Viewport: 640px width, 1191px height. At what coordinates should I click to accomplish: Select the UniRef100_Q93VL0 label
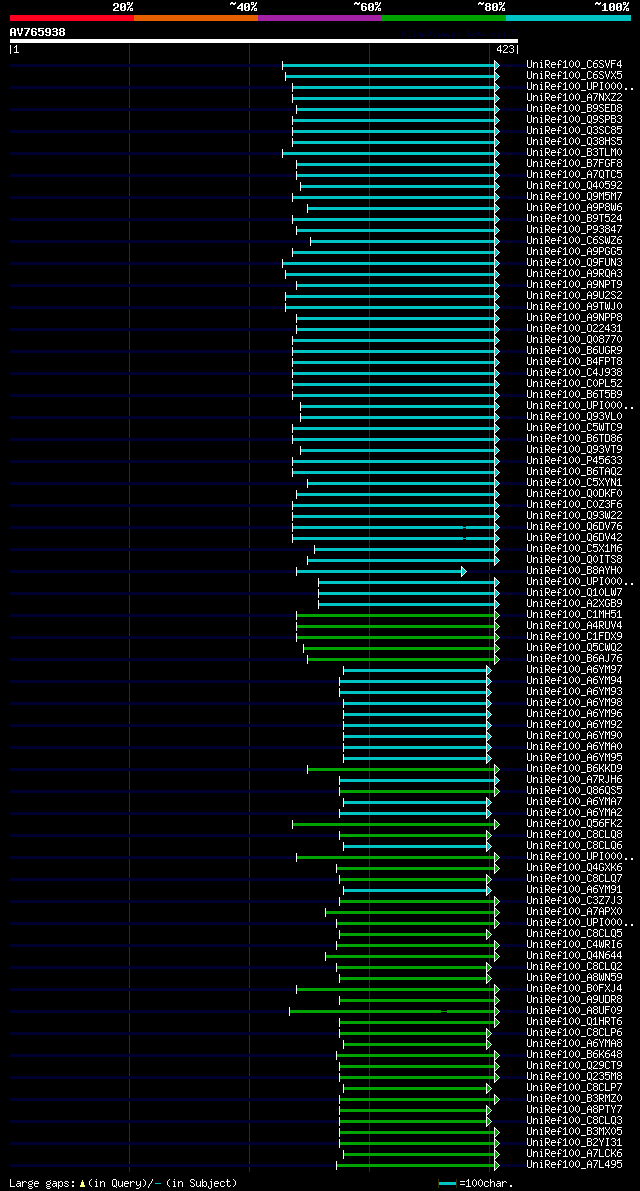(574, 417)
